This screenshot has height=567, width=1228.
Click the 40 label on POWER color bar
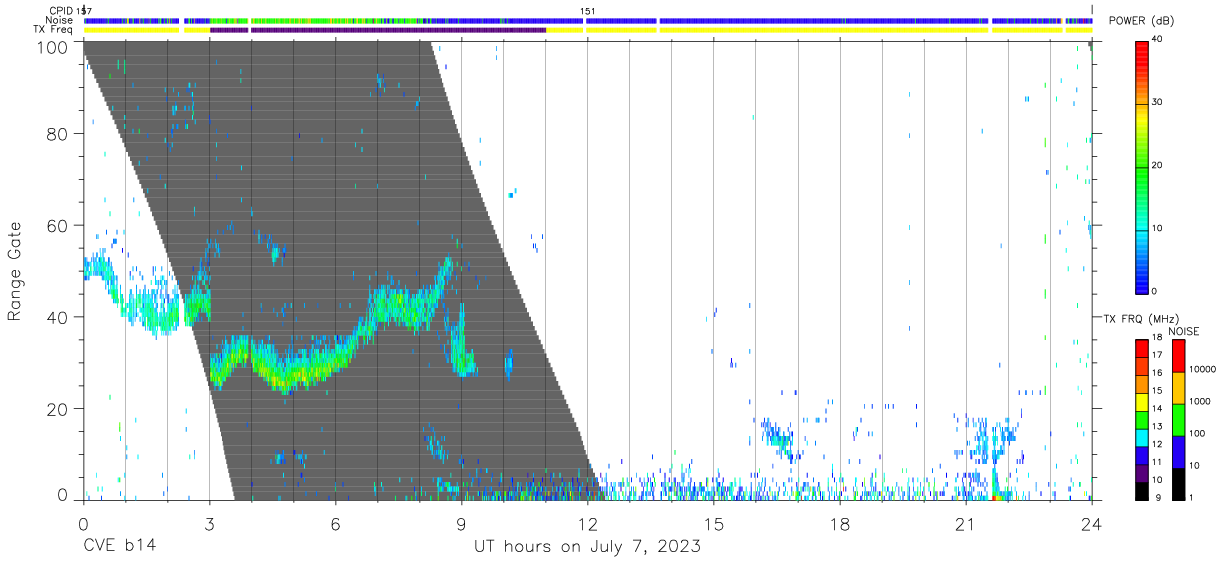[x=1159, y=39]
